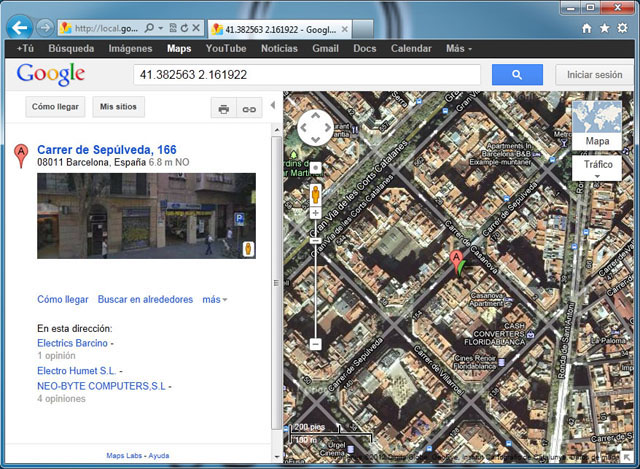
Task: Open the address bar autocomplete dropdown arrow
Action: 160,28
